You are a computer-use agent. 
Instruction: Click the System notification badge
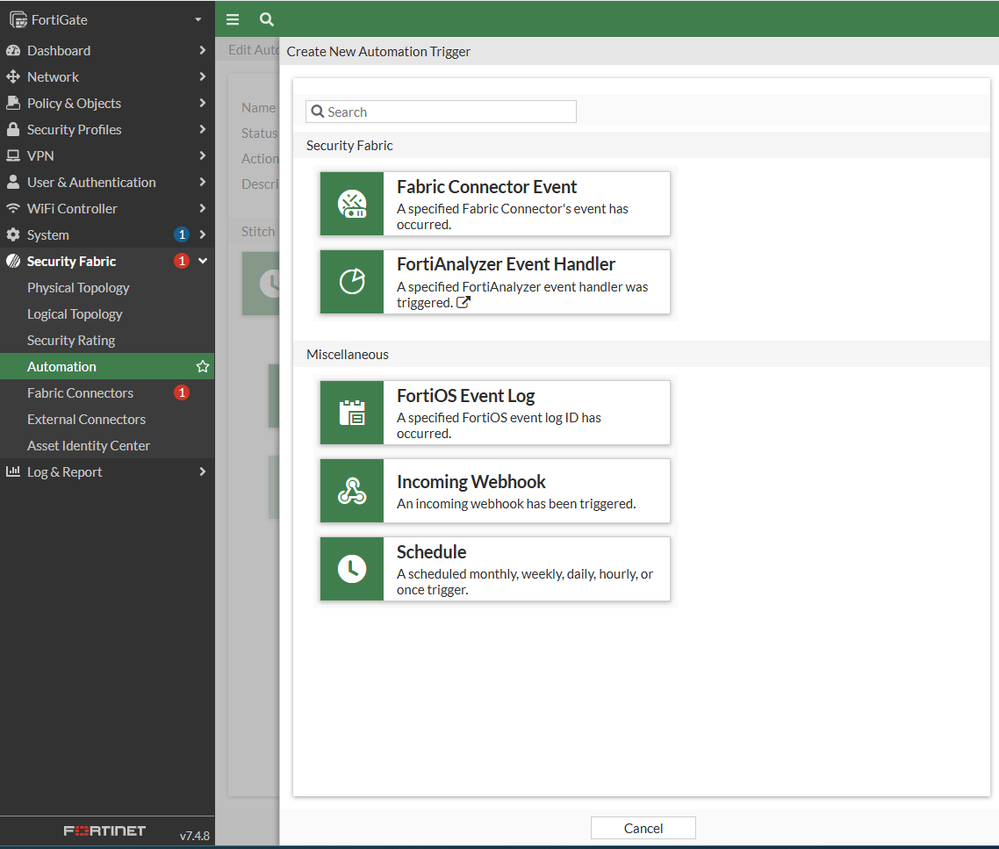click(181, 235)
